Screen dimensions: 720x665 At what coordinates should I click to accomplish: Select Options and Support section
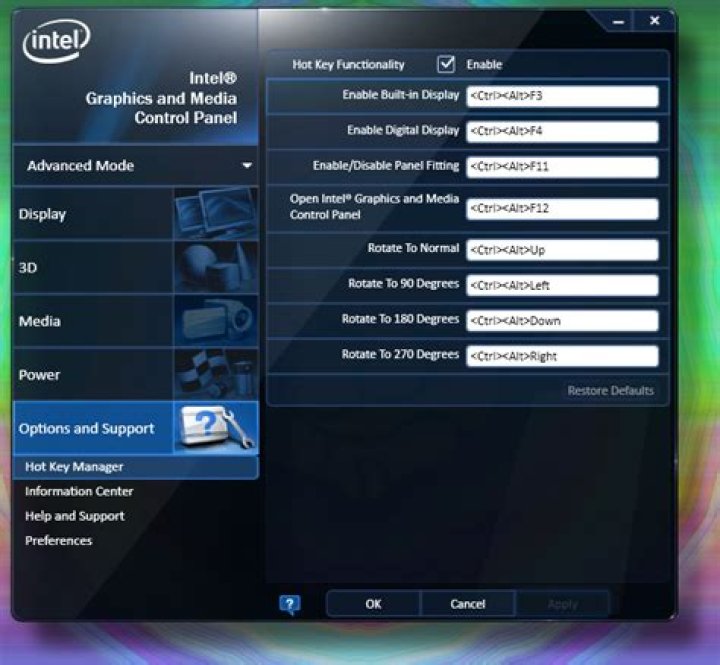coord(135,428)
